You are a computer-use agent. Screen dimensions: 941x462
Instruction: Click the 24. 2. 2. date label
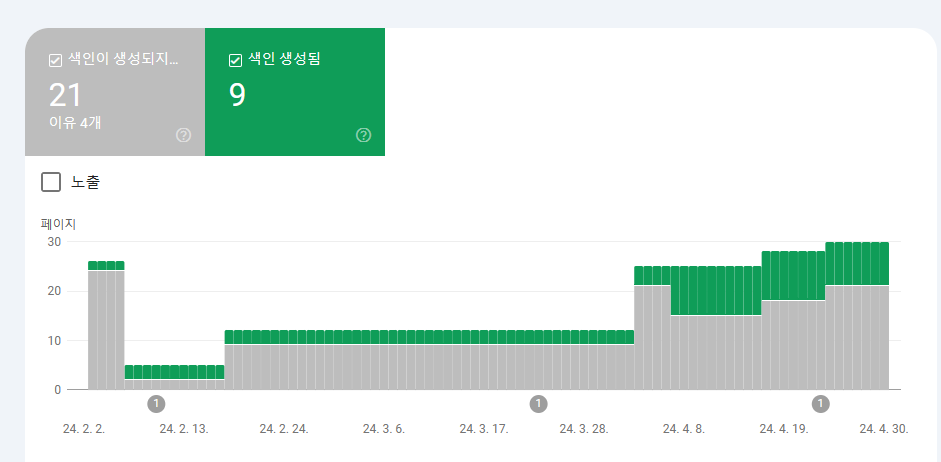click(84, 429)
